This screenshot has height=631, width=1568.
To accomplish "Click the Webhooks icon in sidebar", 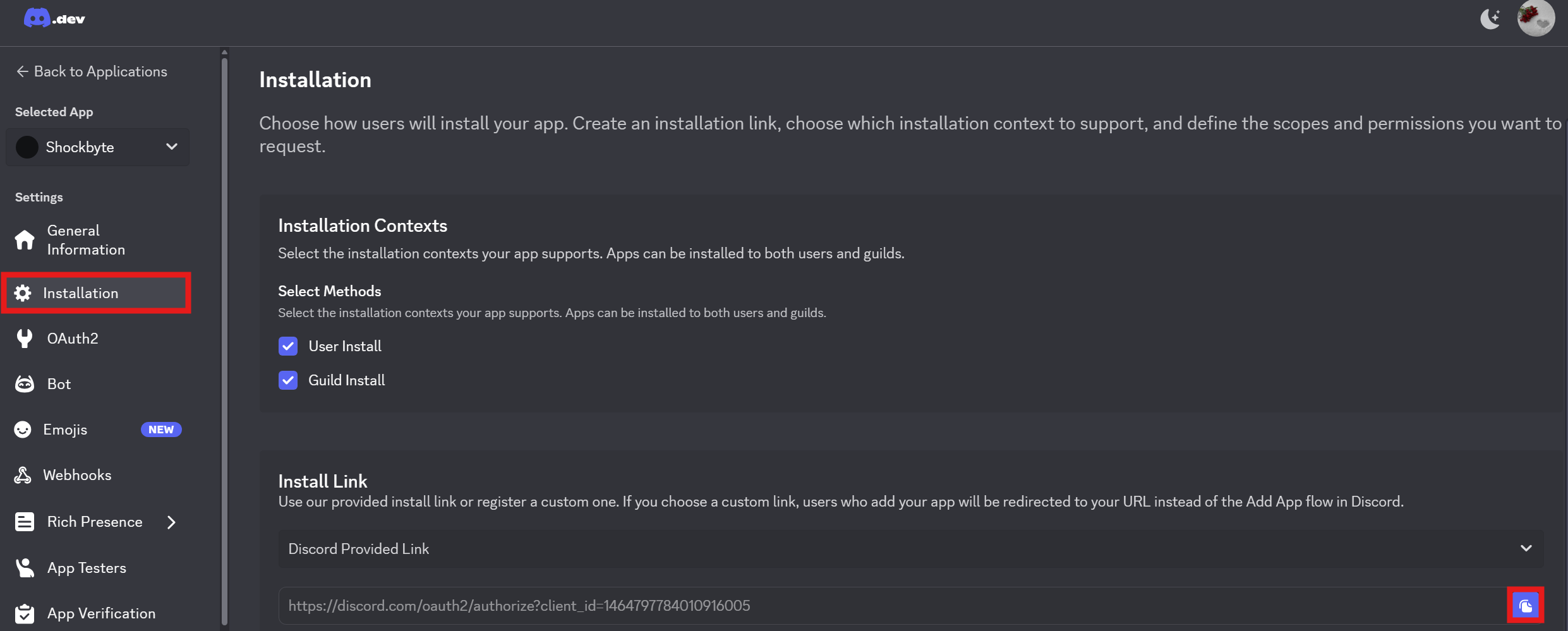I will pyautogui.click(x=23, y=475).
